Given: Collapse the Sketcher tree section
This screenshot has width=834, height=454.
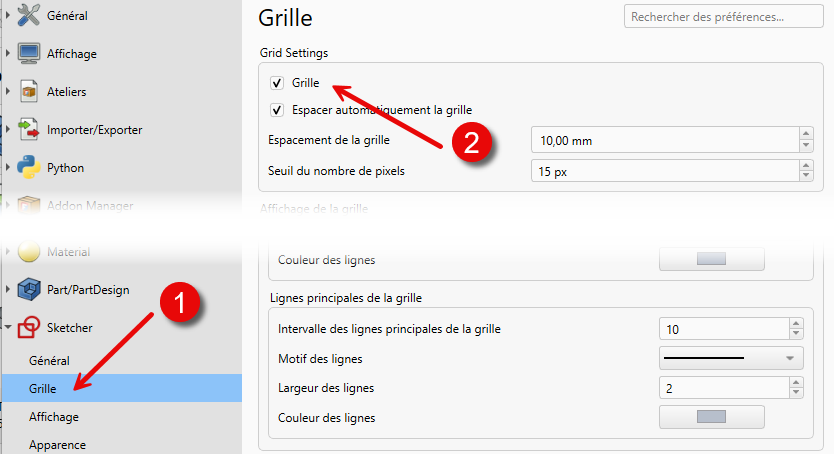Looking at the screenshot, I should tap(8, 327).
